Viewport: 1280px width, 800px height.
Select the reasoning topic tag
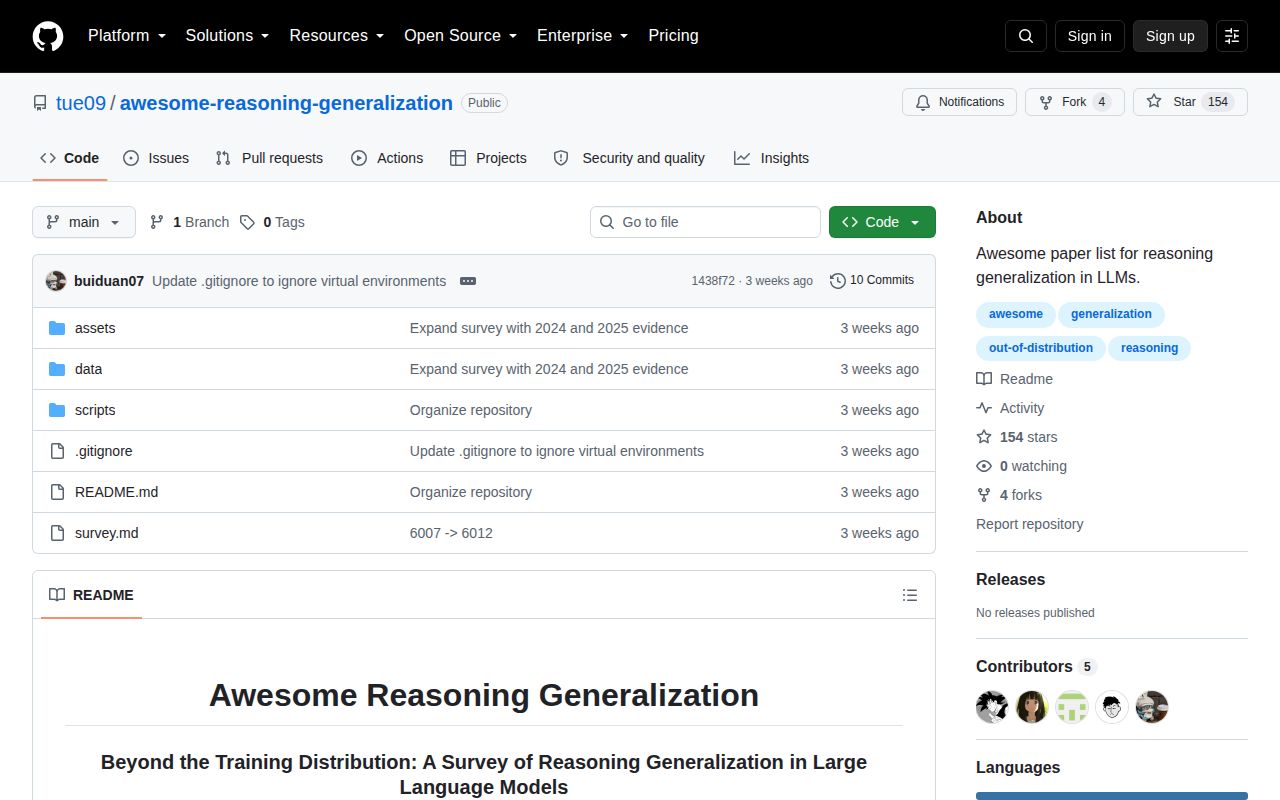click(x=1149, y=348)
